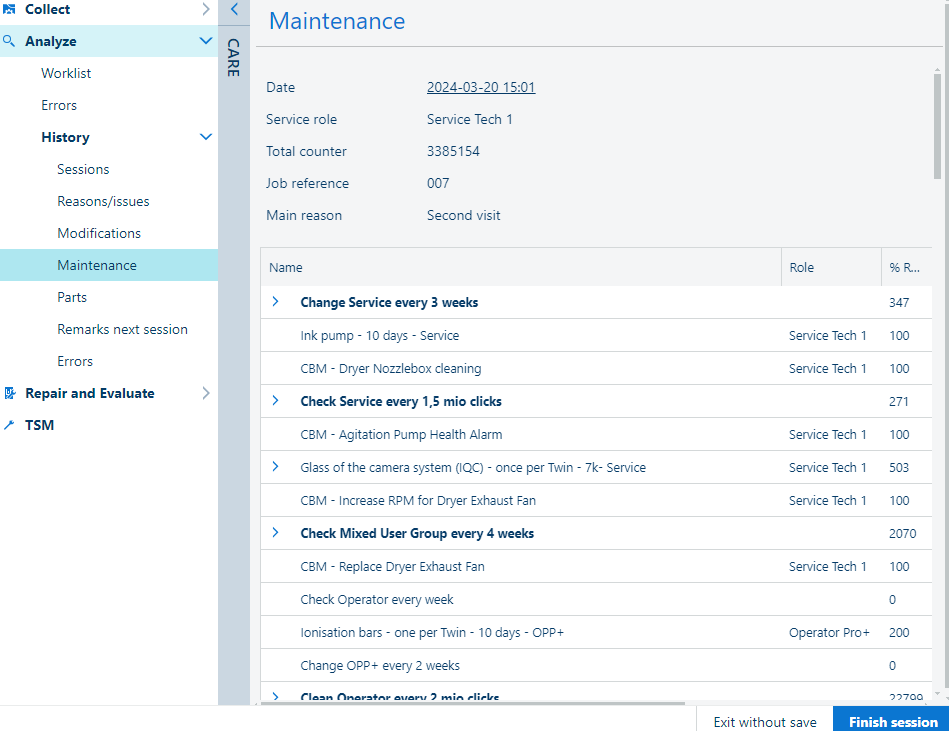This screenshot has width=949, height=731.
Task: Open the date link 2024-03-20 15:01
Action: 481,87
